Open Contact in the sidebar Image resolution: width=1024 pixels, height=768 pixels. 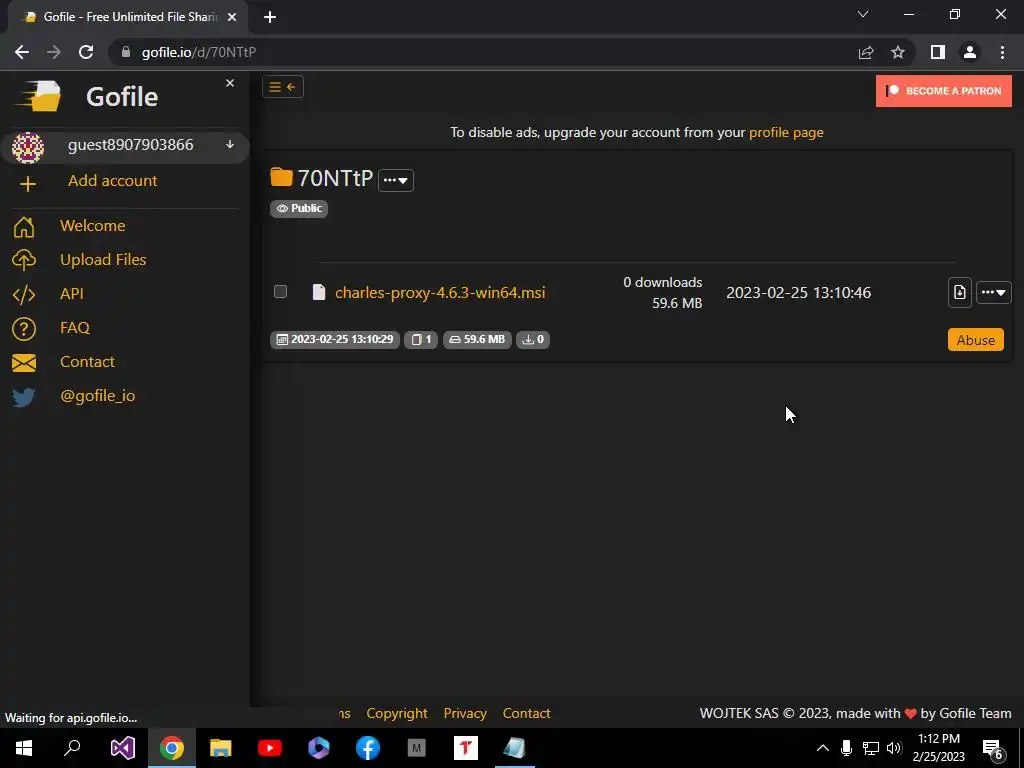[x=87, y=361]
